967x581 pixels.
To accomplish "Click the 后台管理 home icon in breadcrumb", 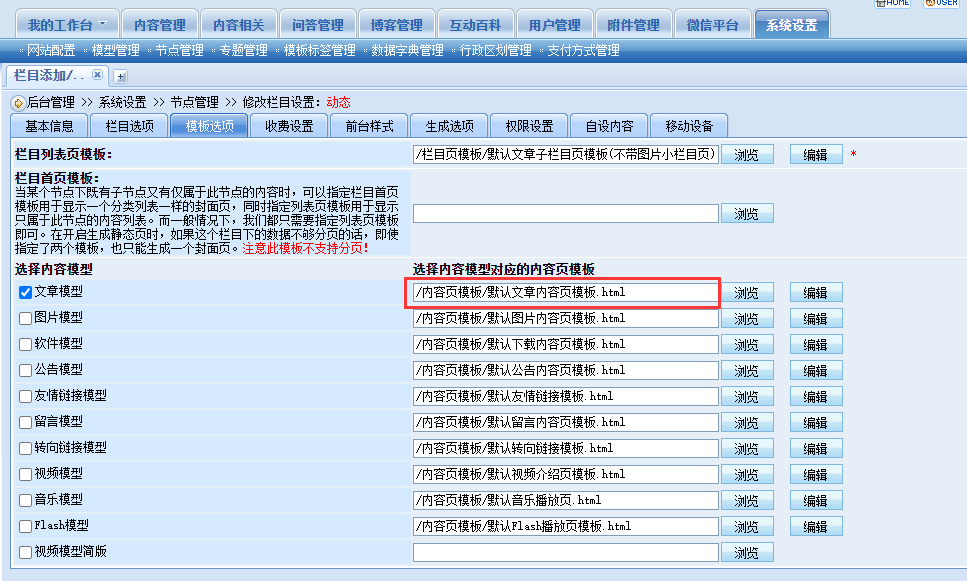I will tap(18, 102).
